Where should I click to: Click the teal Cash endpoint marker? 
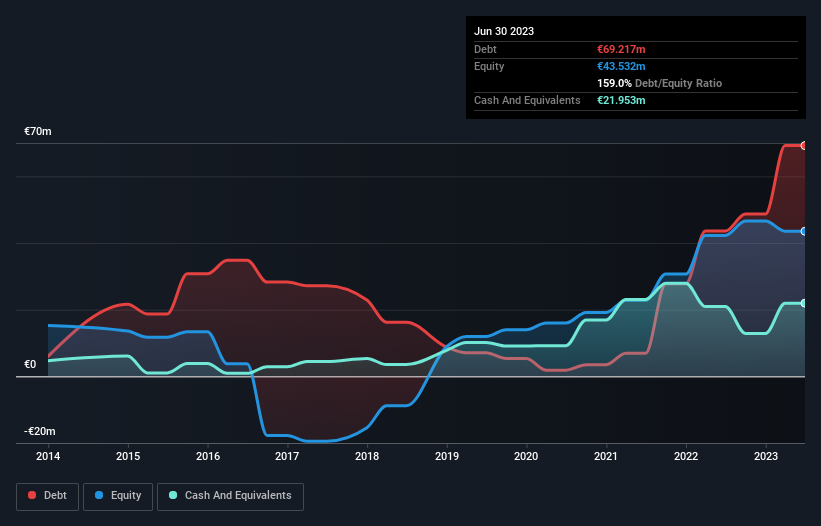(x=804, y=304)
